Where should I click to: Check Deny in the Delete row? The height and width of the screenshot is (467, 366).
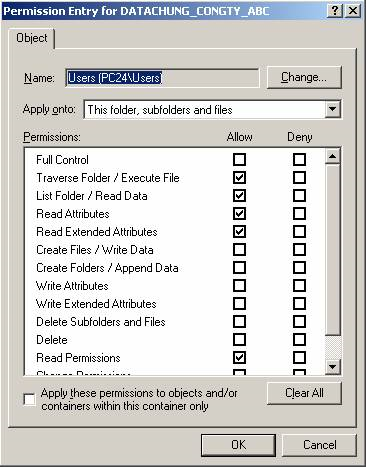coord(299,340)
